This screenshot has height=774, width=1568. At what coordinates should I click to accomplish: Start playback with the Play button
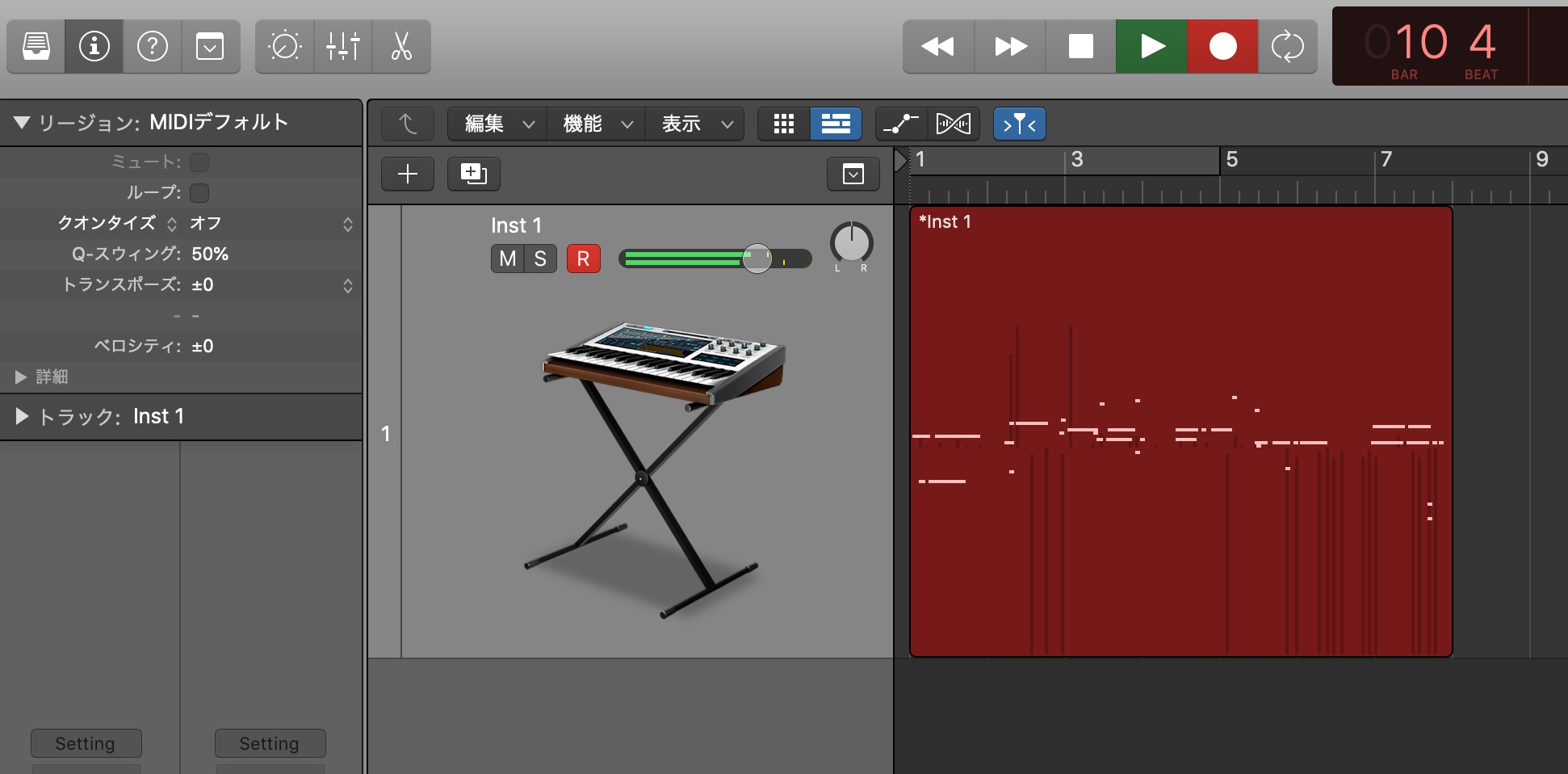click(x=1152, y=46)
